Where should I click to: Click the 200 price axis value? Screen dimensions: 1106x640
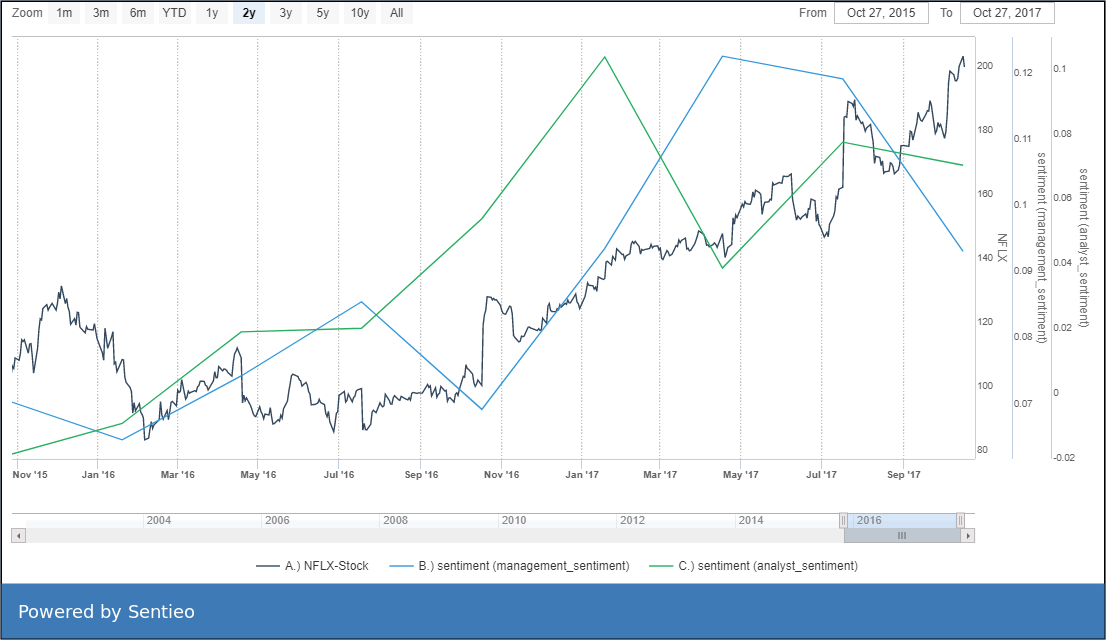pyautogui.click(x=985, y=66)
